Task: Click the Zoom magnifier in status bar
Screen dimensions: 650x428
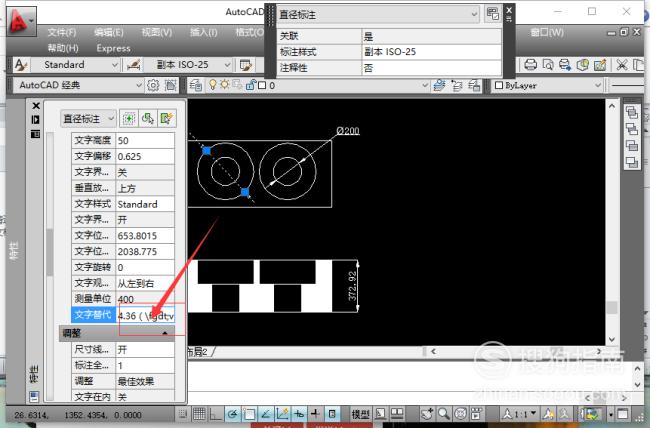Action: (444, 414)
